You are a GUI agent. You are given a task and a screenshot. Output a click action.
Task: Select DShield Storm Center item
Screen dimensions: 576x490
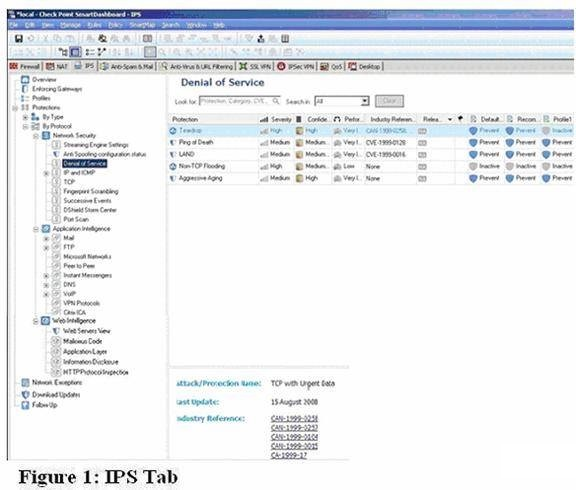[x=90, y=210]
